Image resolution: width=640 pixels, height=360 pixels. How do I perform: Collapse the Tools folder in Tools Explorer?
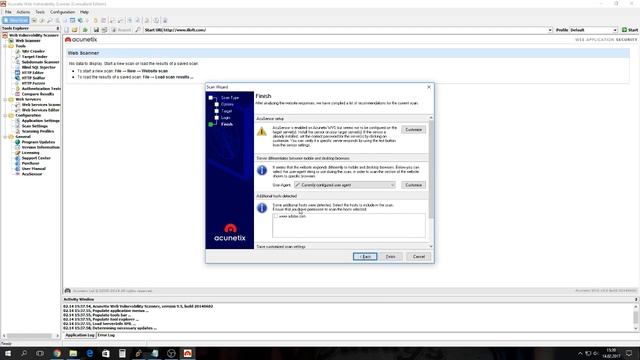click(5, 46)
